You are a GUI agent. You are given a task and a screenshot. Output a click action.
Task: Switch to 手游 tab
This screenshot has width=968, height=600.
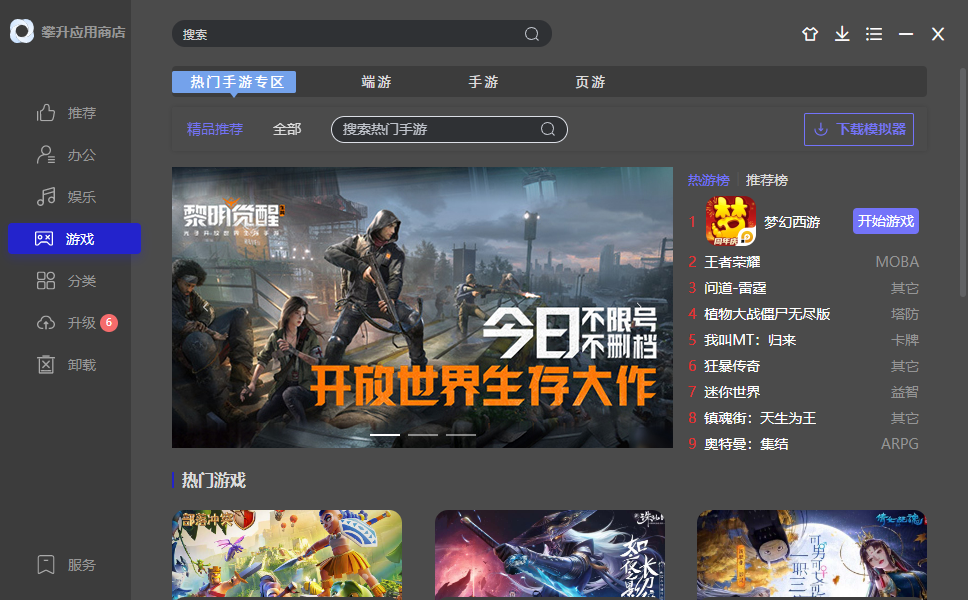(483, 81)
